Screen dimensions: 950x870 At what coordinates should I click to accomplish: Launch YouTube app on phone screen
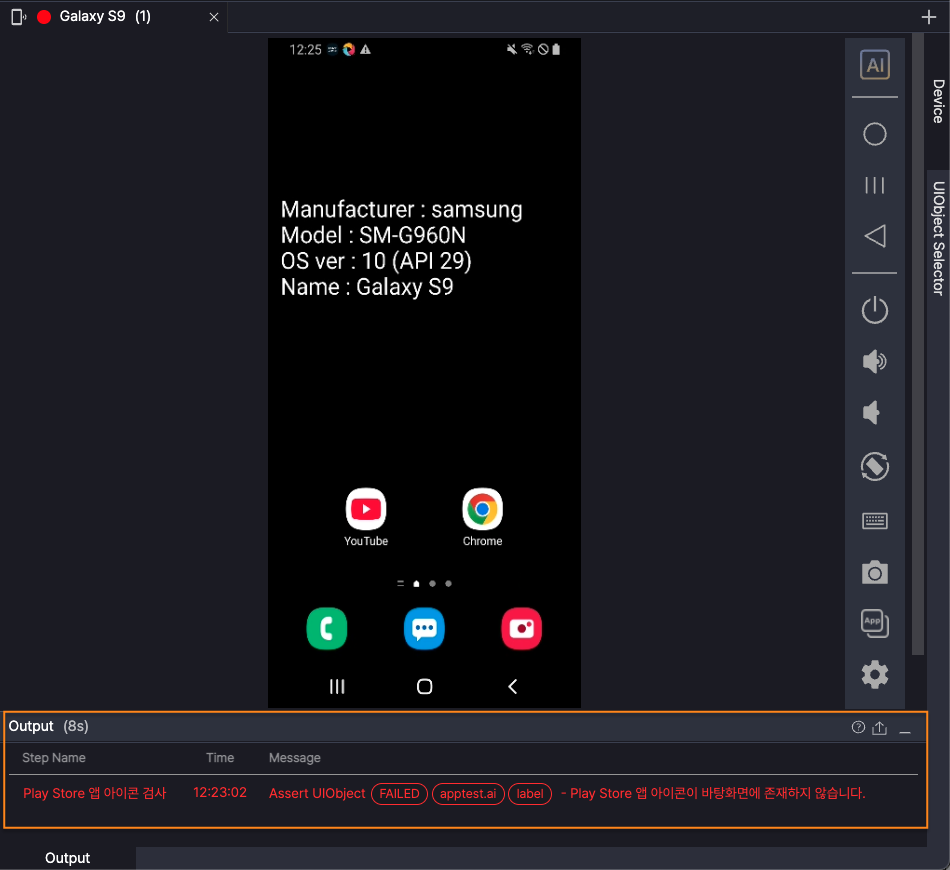[x=366, y=511]
